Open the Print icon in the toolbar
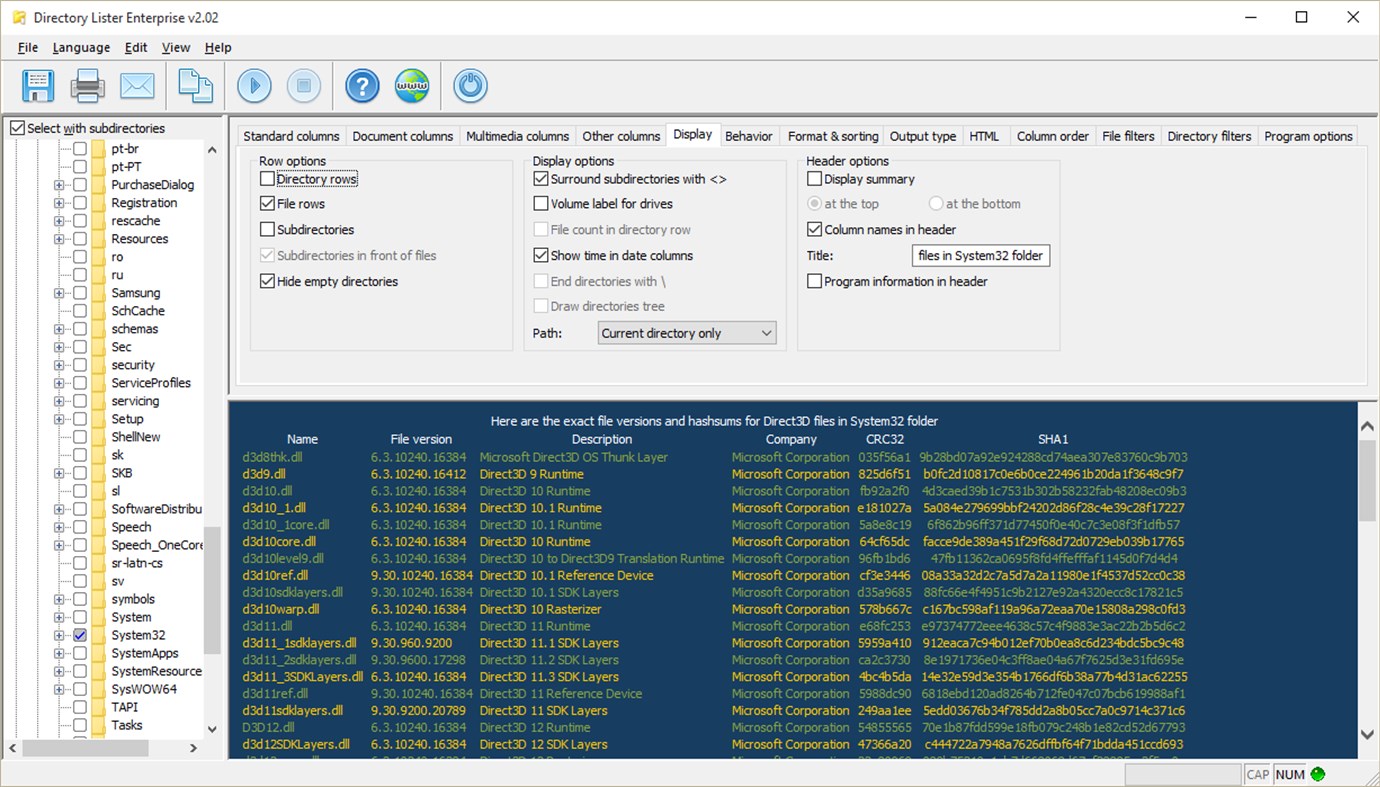1380x787 pixels. (x=87, y=86)
